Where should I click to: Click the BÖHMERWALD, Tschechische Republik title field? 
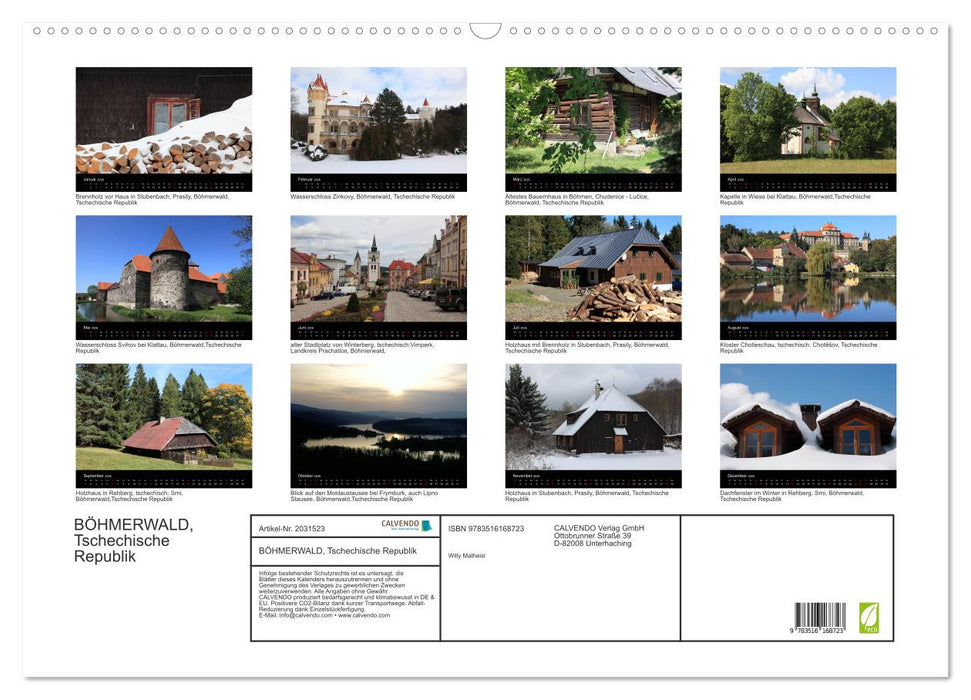tap(339, 551)
